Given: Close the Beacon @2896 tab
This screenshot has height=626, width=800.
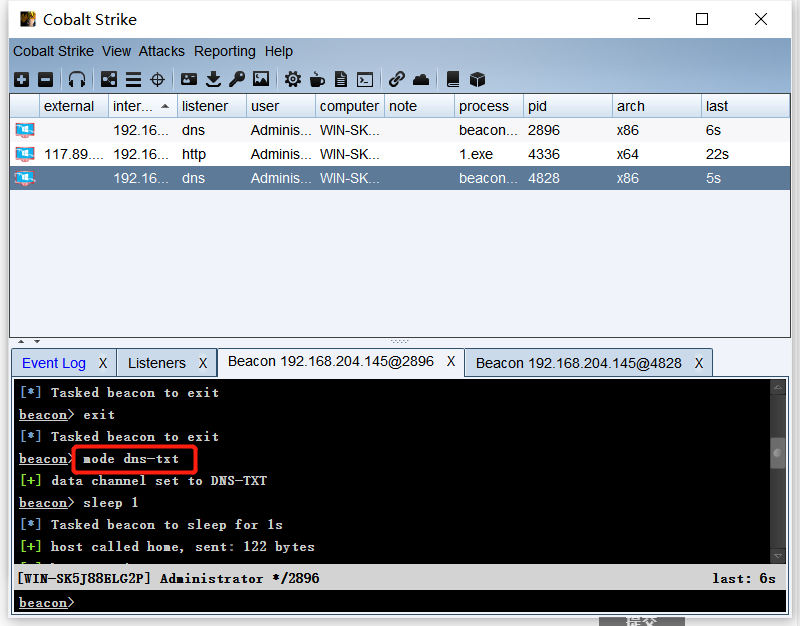Looking at the screenshot, I should (451, 362).
